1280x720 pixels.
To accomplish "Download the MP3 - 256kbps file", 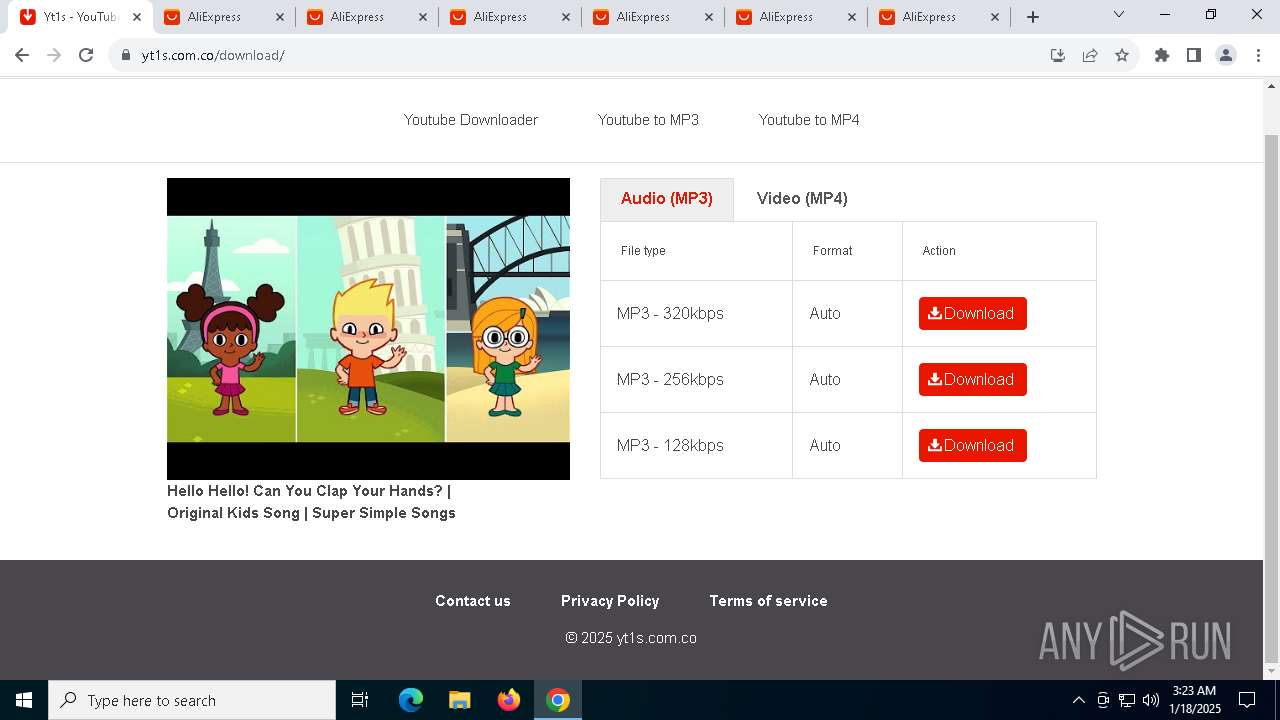I will 973,379.
